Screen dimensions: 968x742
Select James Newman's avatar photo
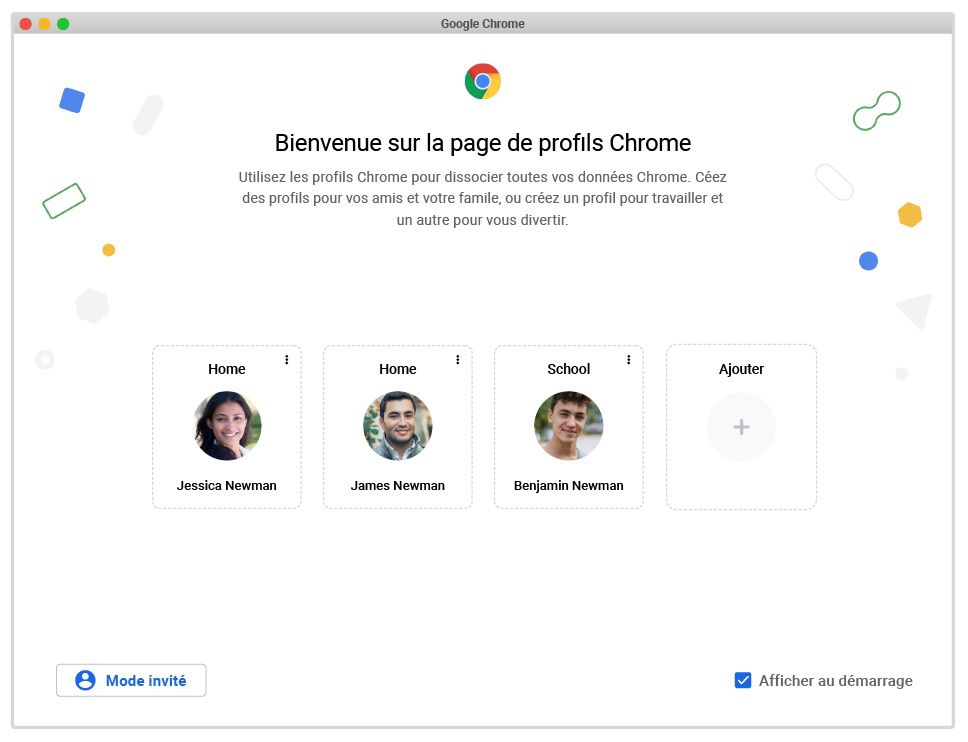point(398,425)
